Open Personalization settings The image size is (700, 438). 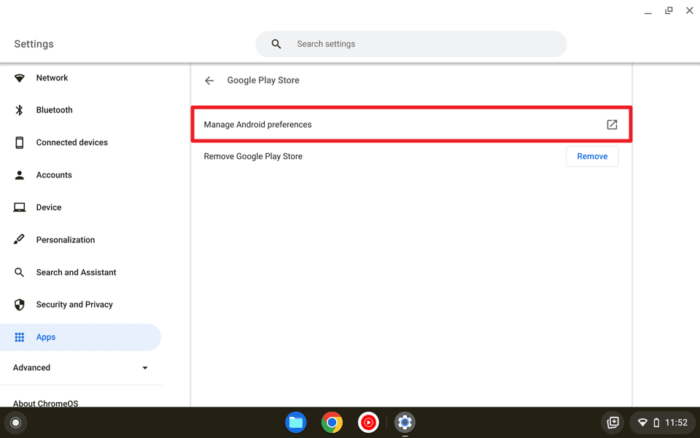pyautogui.click(x=80, y=240)
